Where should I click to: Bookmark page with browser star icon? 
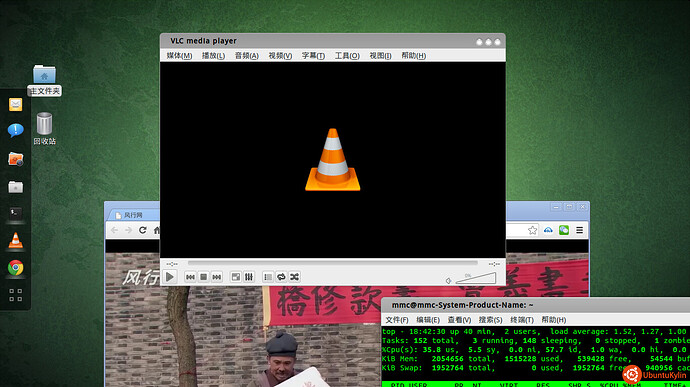532,230
